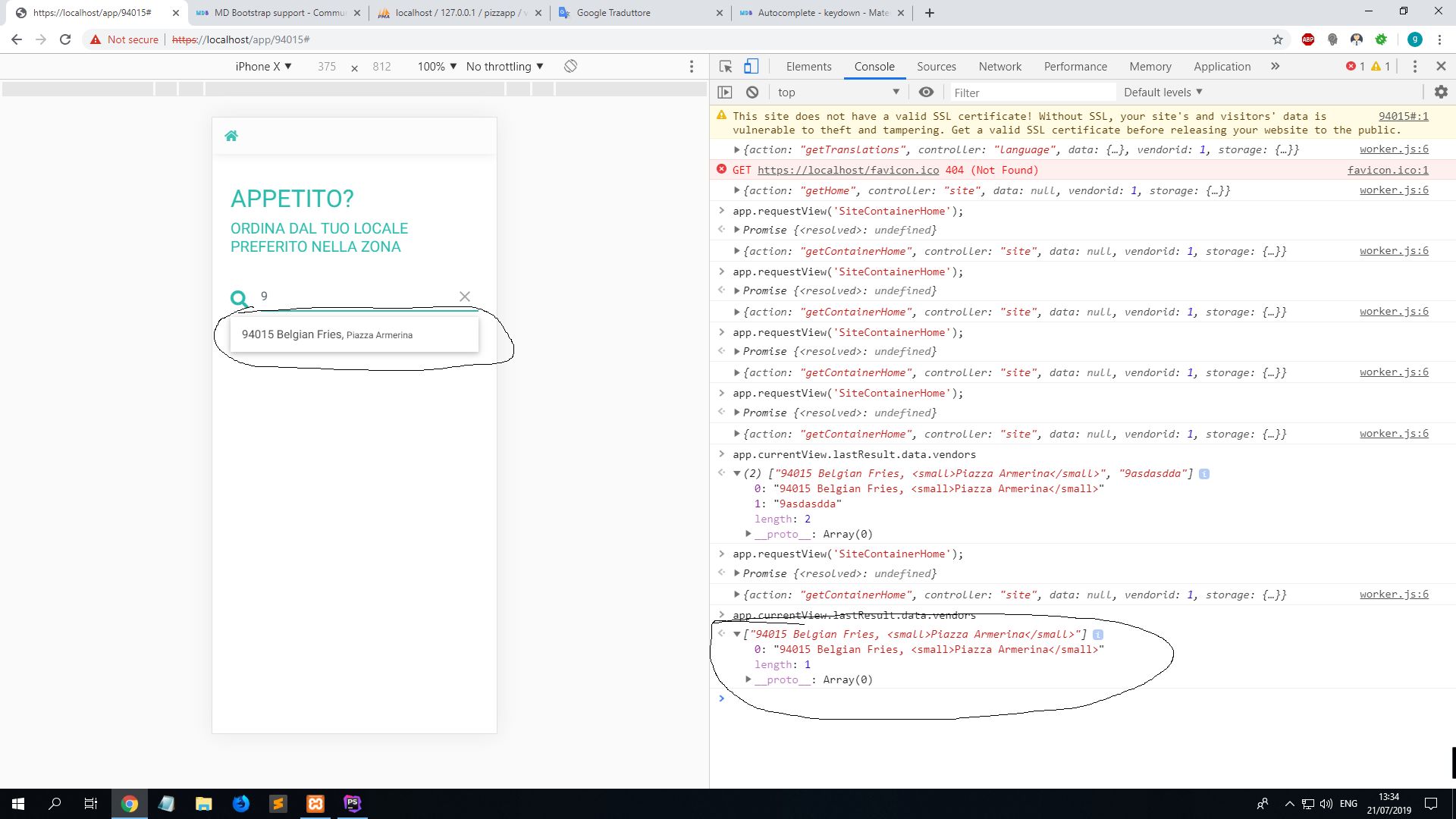Screen dimensions: 1456x819
Task: Switch to the Network tab
Action: pyautogui.click(x=1000, y=67)
